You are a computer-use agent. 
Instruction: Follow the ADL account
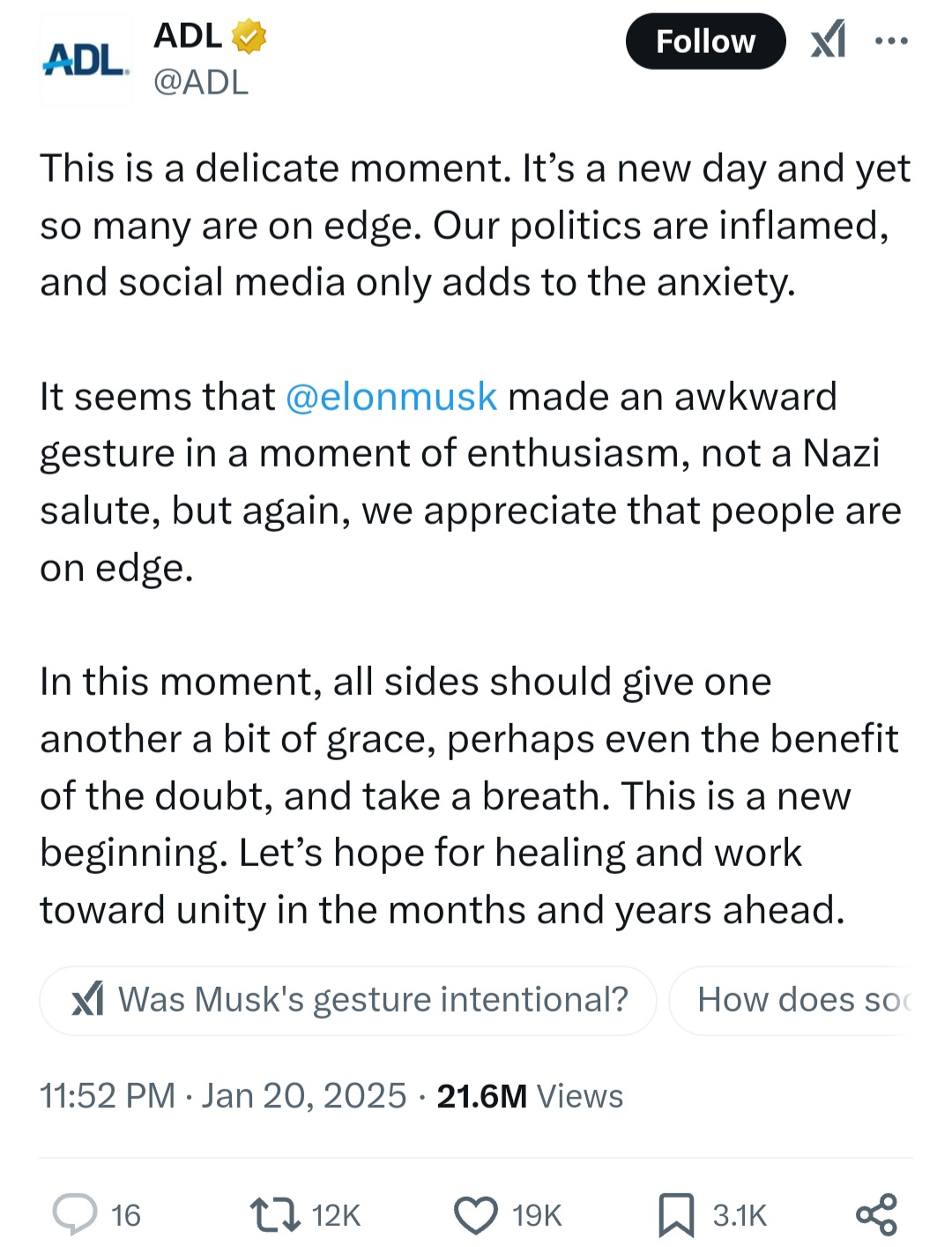pos(705,41)
